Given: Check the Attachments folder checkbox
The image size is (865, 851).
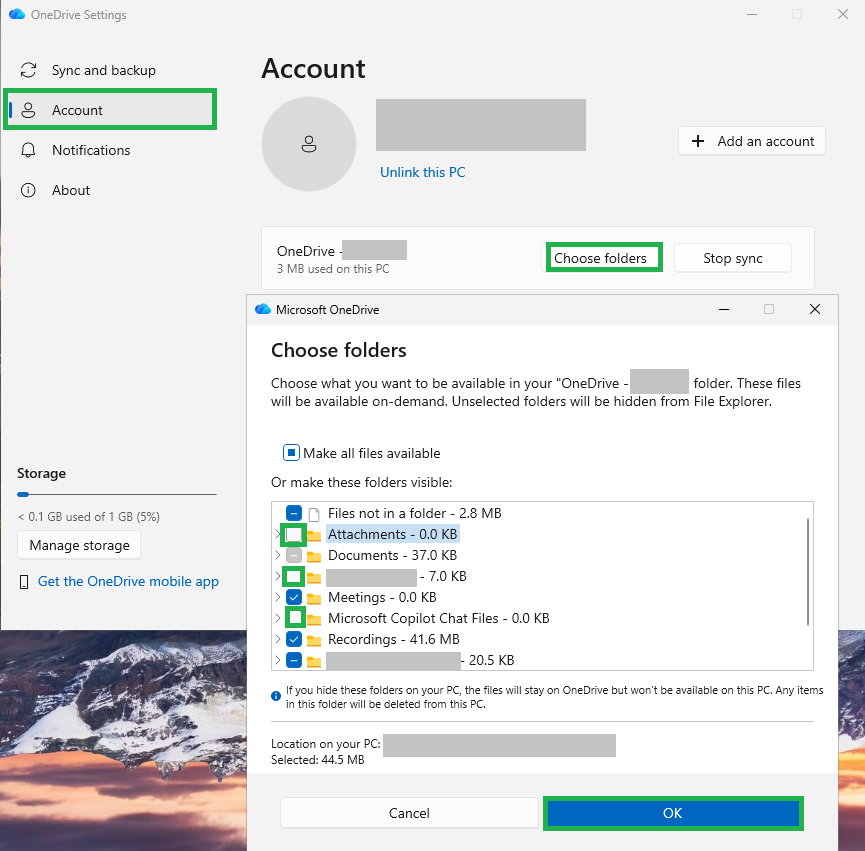Looking at the screenshot, I should [293, 534].
